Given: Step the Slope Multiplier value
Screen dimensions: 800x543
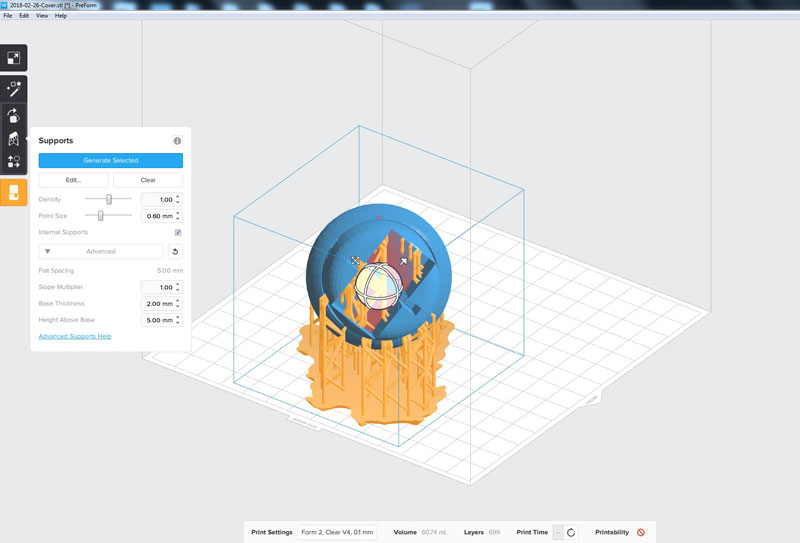Looking at the screenshot, I should [x=178, y=287].
